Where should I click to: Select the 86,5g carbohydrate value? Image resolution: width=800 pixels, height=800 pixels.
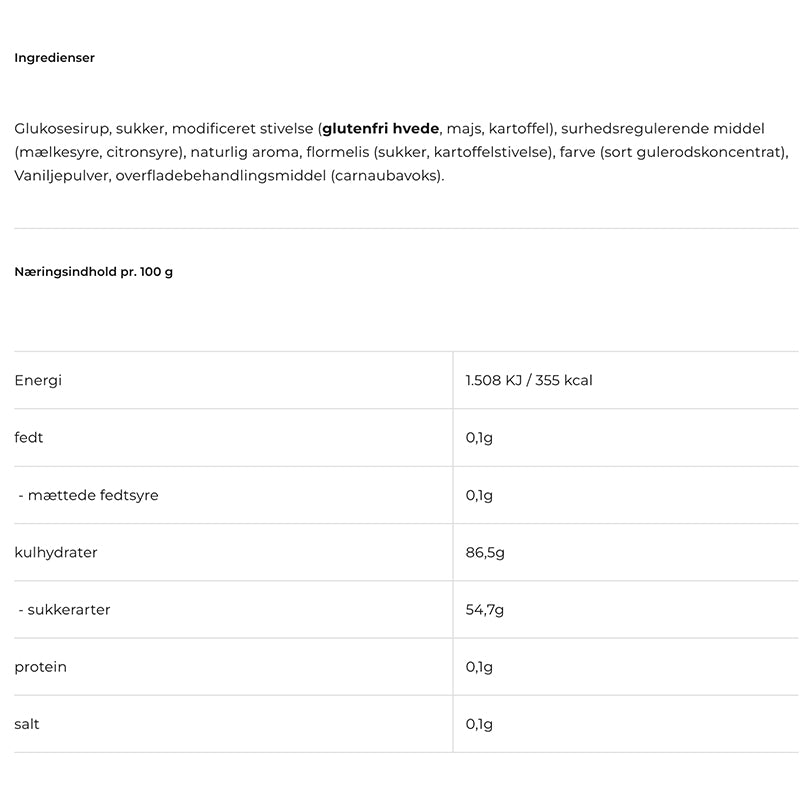click(485, 553)
